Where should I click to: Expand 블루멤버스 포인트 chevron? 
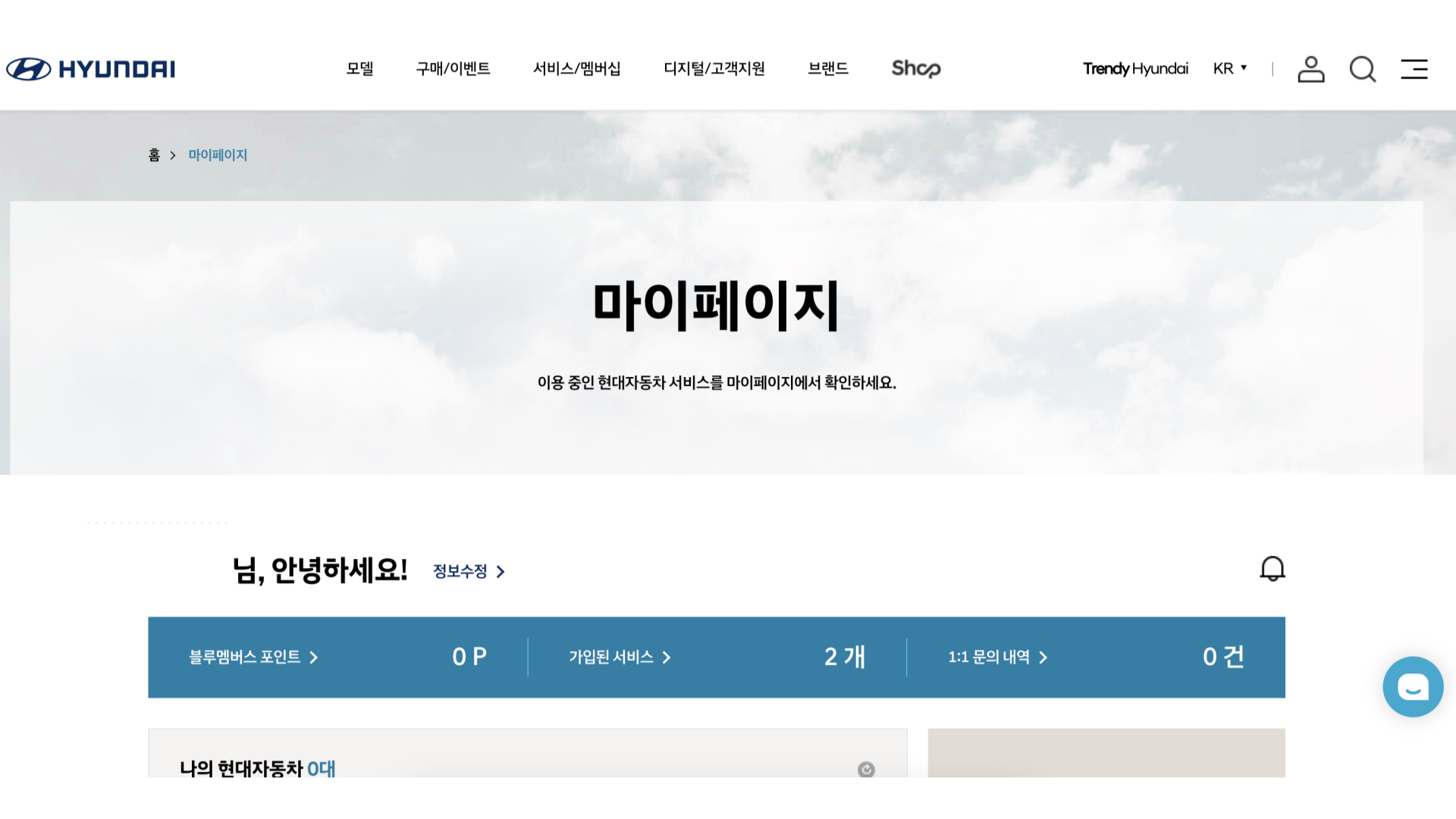click(313, 657)
